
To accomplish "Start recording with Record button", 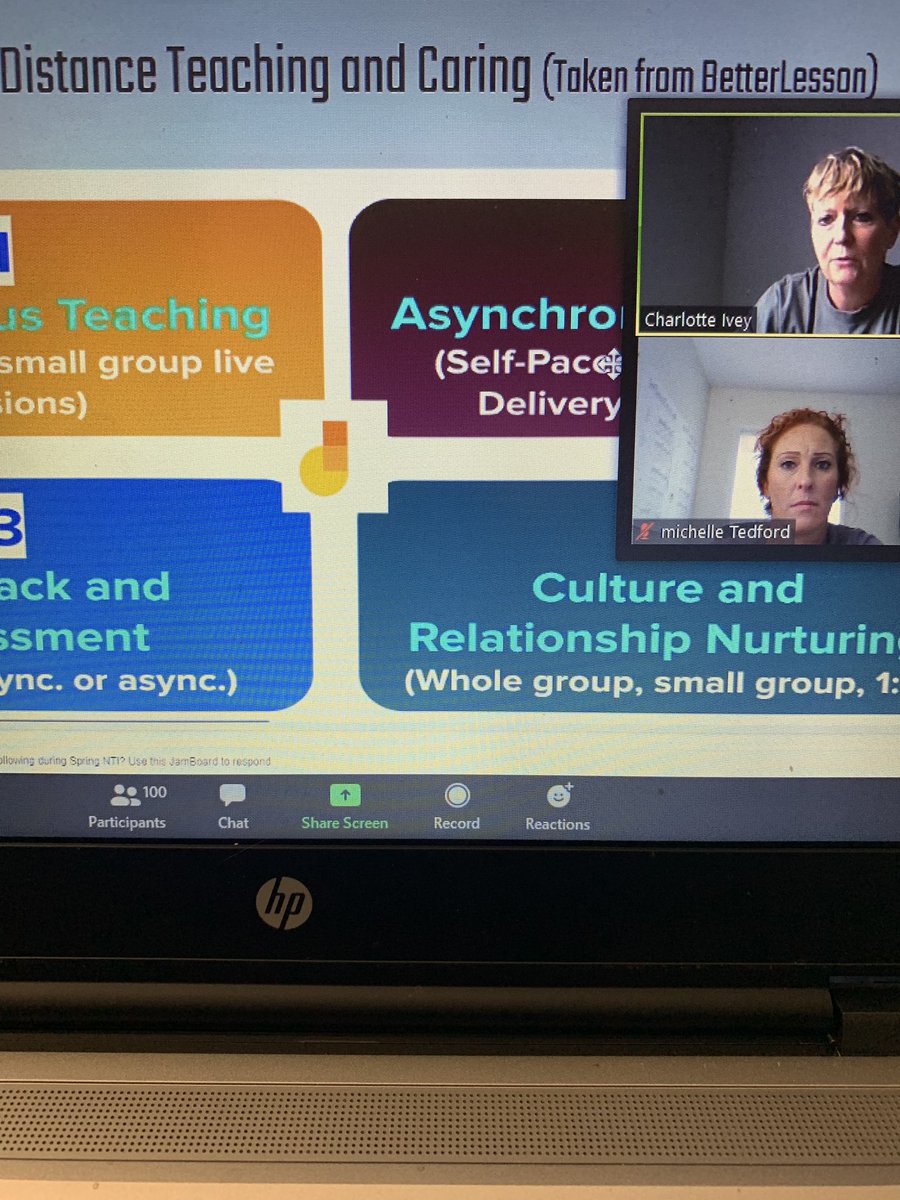I will pyautogui.click(x=456, y=808).
